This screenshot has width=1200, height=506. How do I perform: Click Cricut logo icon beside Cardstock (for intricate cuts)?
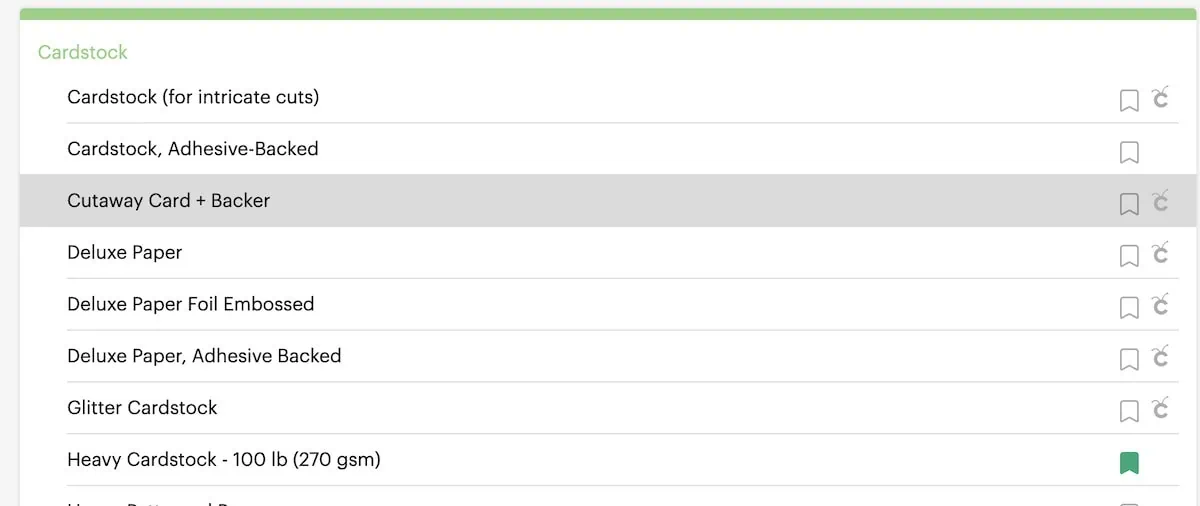point(1160,97)
